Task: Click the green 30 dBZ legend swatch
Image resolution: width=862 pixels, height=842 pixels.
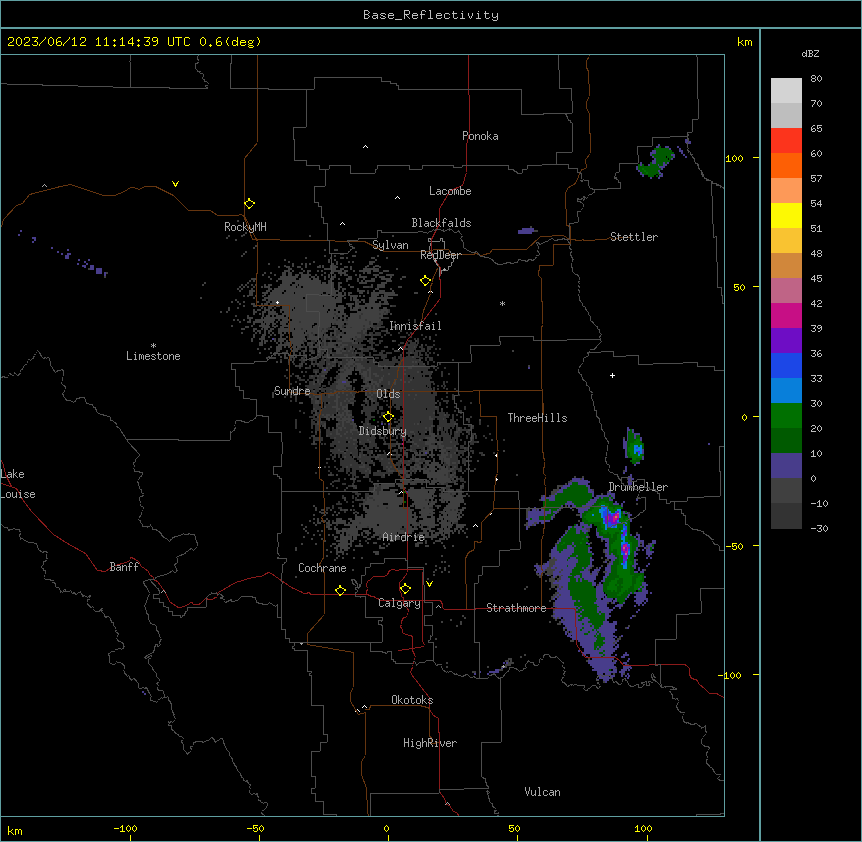Action: pyautogui.click(x=786, y=416)
